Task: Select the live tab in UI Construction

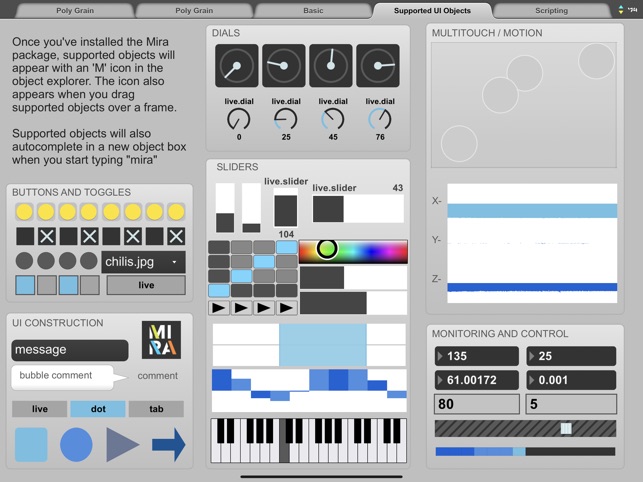Action: click(39, 409)
